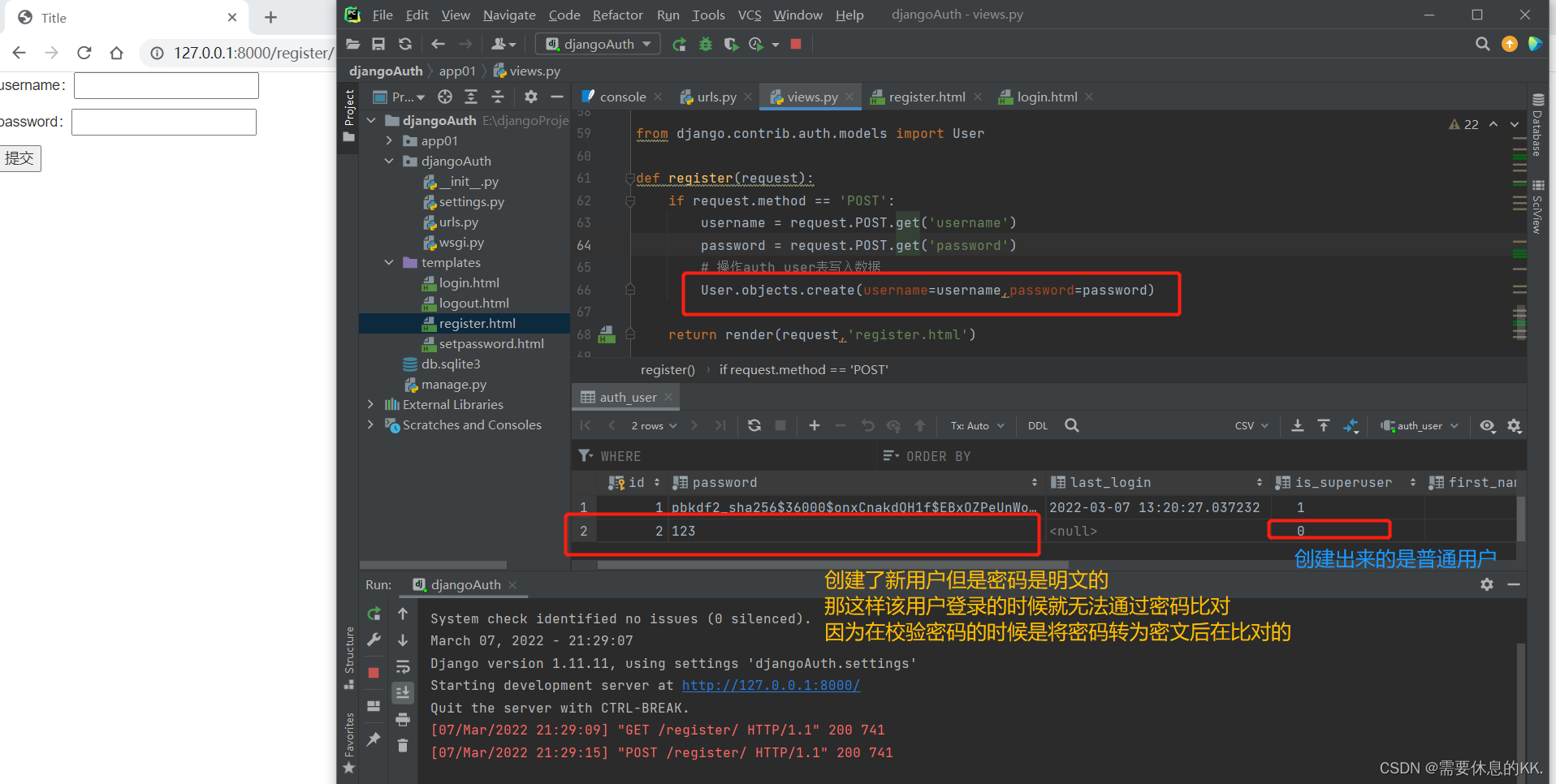Go to browser home page
The image size is (1556, 784).
[x=117, y=53]
